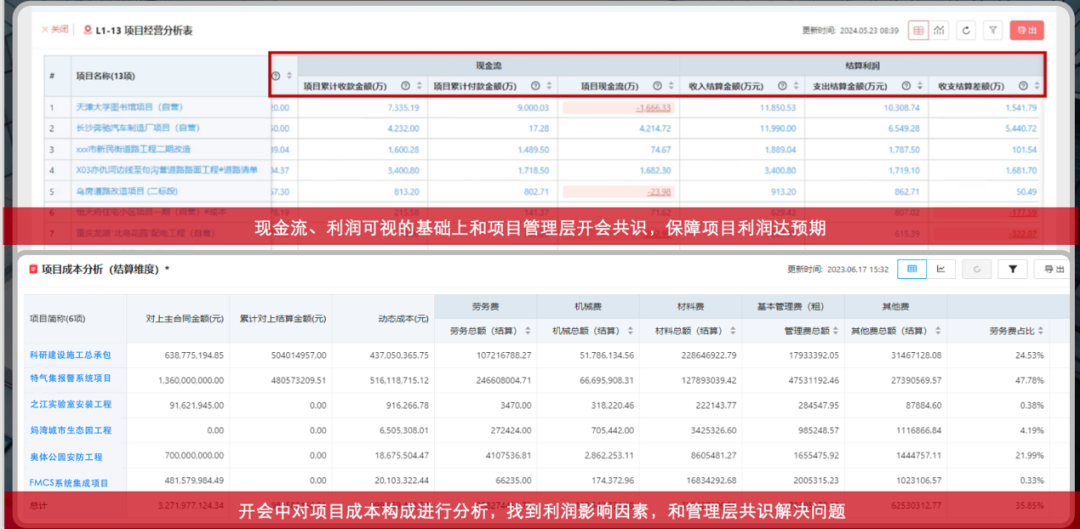This screenshot has width=1080, height=529.
Task: Select the 基本管理费（粗） group header
Action: tap(793, 307)
